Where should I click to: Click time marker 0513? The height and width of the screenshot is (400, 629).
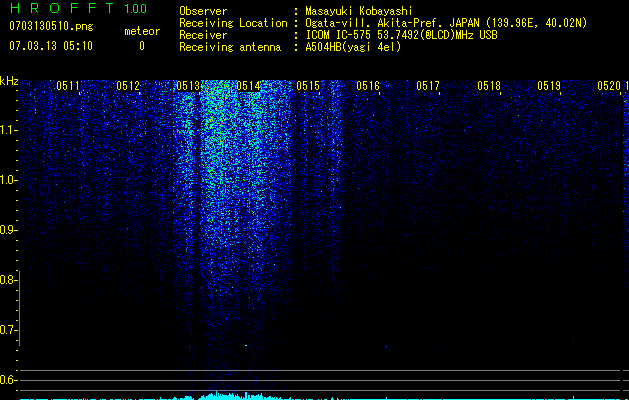click(x=188, y=86)
